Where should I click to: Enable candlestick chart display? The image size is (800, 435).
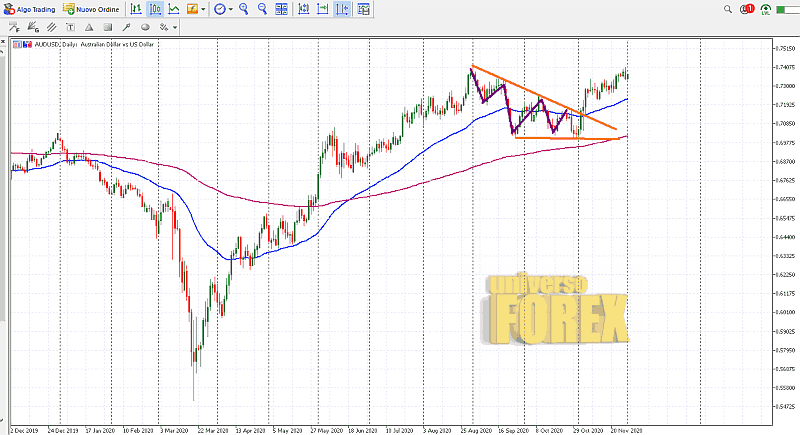[155, 9]
